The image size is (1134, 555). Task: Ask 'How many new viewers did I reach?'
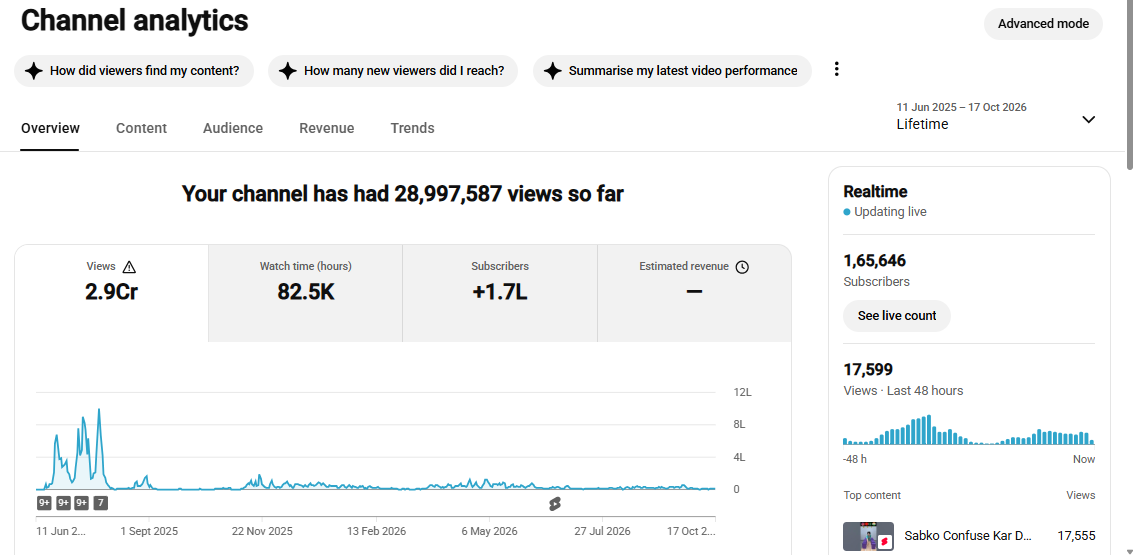coord(393,71)
